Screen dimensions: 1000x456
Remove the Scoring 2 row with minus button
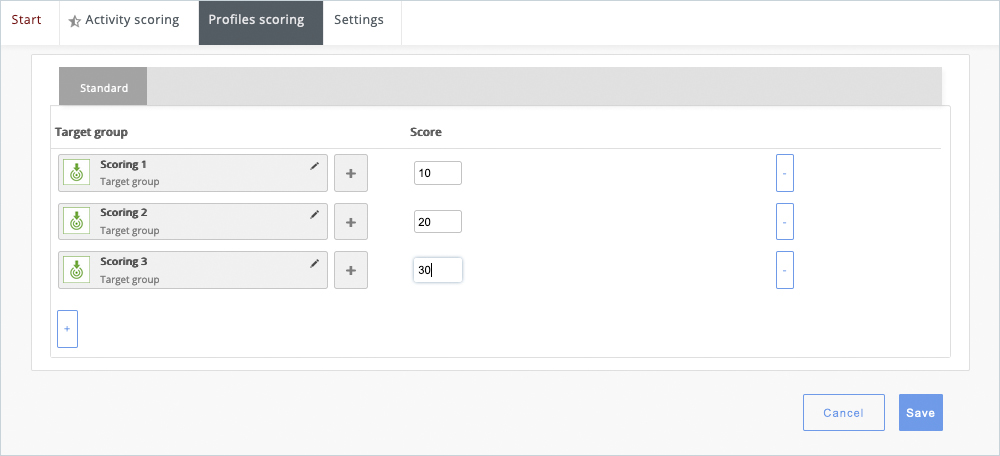[785, 221]
